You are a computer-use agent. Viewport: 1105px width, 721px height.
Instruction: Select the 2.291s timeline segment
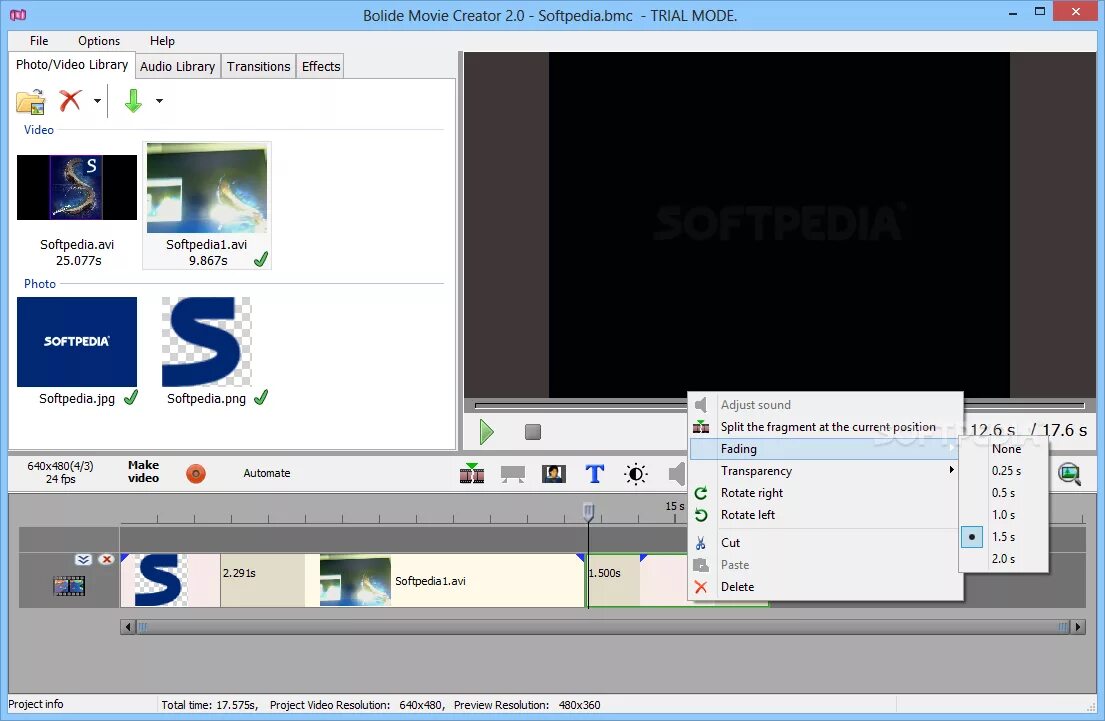coord(262,580)
